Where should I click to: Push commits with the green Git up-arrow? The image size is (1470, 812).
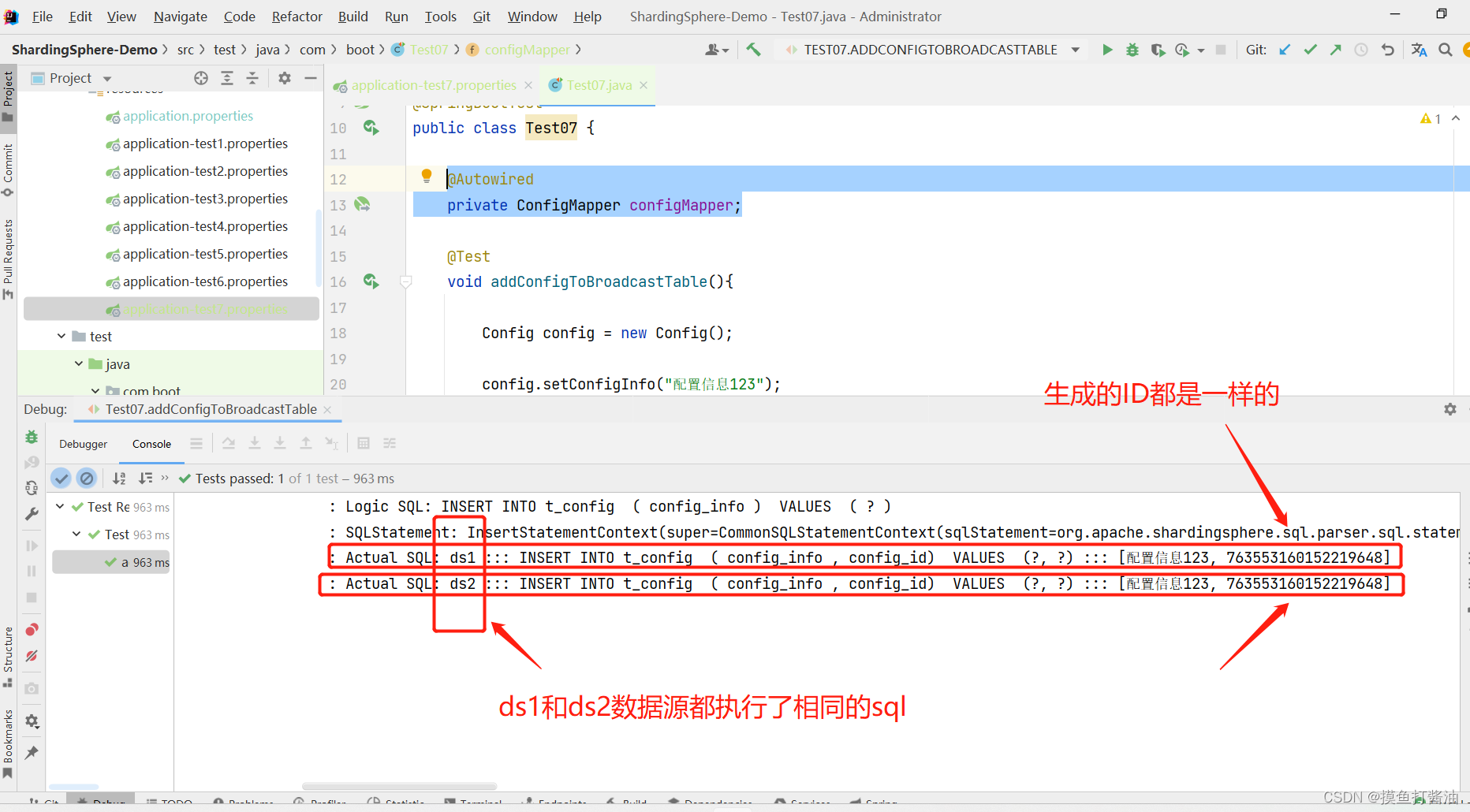point(1335,50)
